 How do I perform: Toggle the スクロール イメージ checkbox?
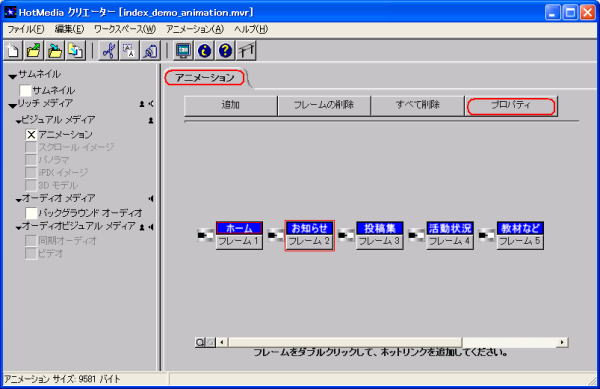click(31, 147)
